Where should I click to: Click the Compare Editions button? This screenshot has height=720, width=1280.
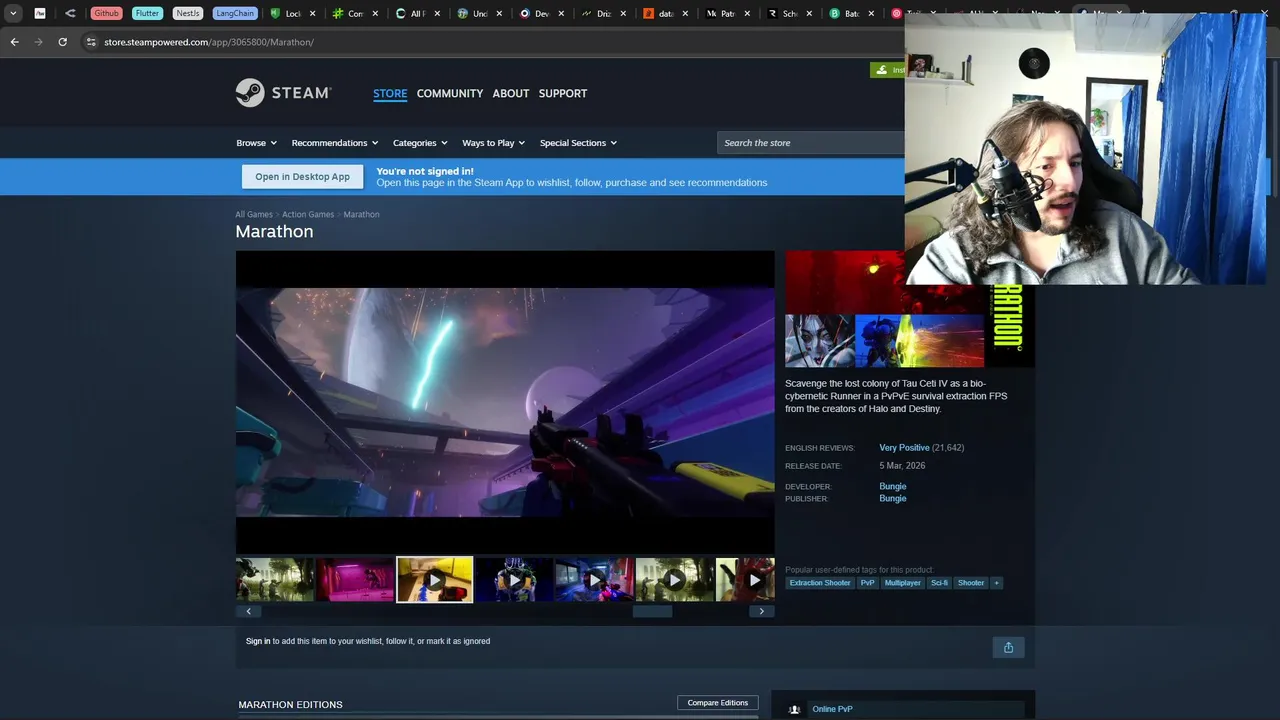tap(718, 703)
